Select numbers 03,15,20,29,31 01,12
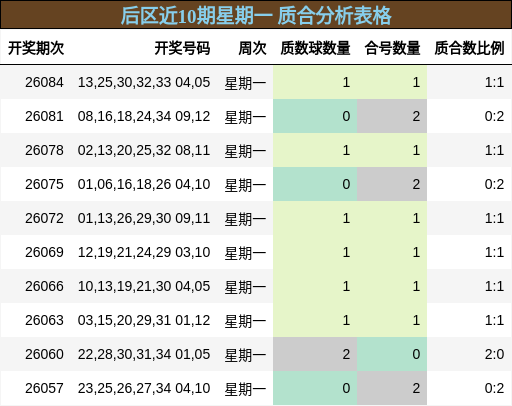Viewport: 512px width, 406px height. 144,320
